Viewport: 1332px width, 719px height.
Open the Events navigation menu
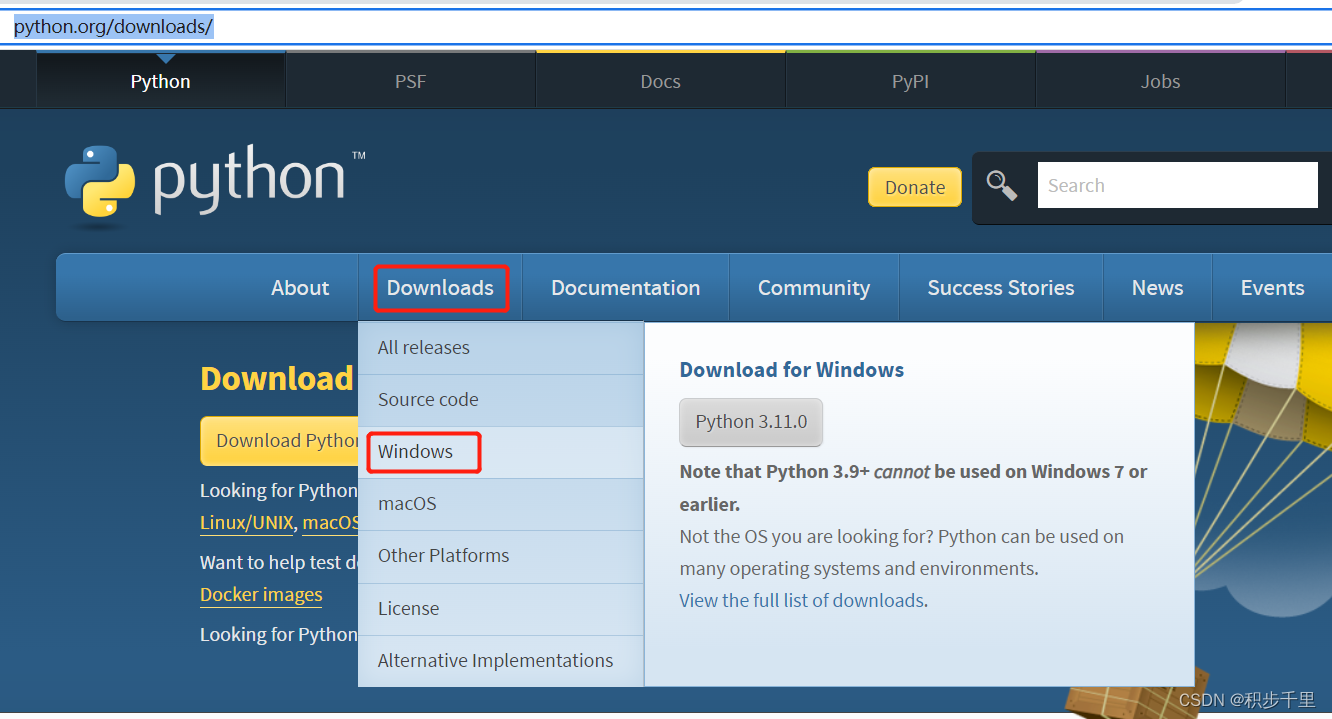coord(1272,288)
